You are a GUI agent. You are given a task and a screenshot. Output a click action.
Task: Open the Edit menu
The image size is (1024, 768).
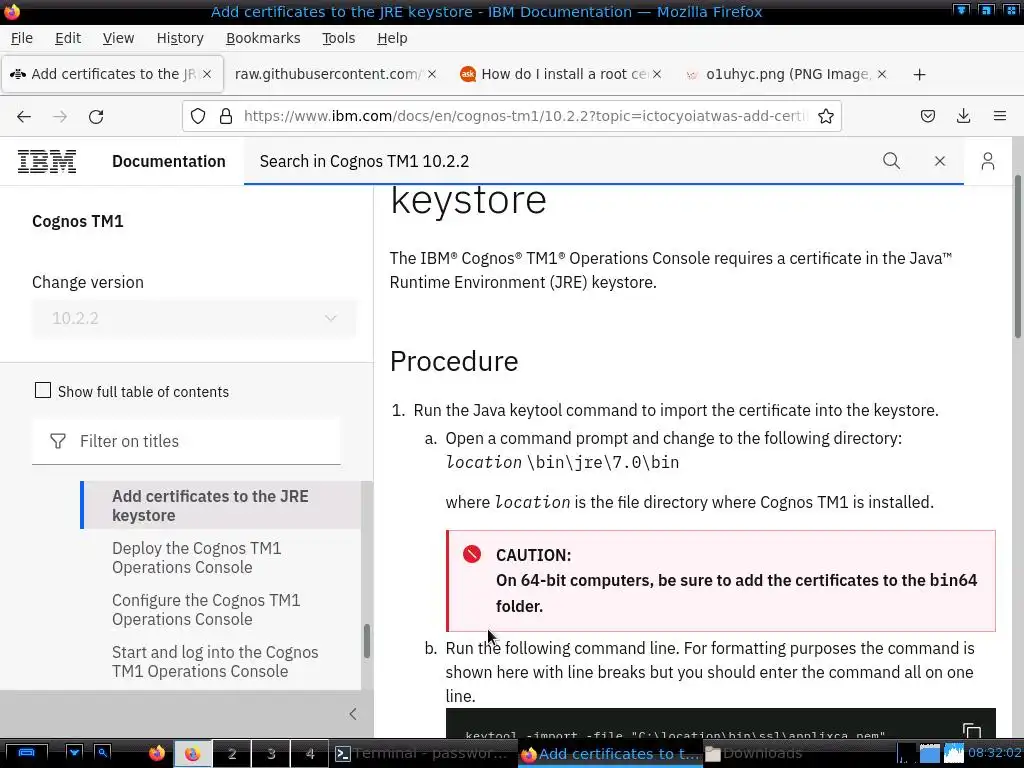[68, 39]
